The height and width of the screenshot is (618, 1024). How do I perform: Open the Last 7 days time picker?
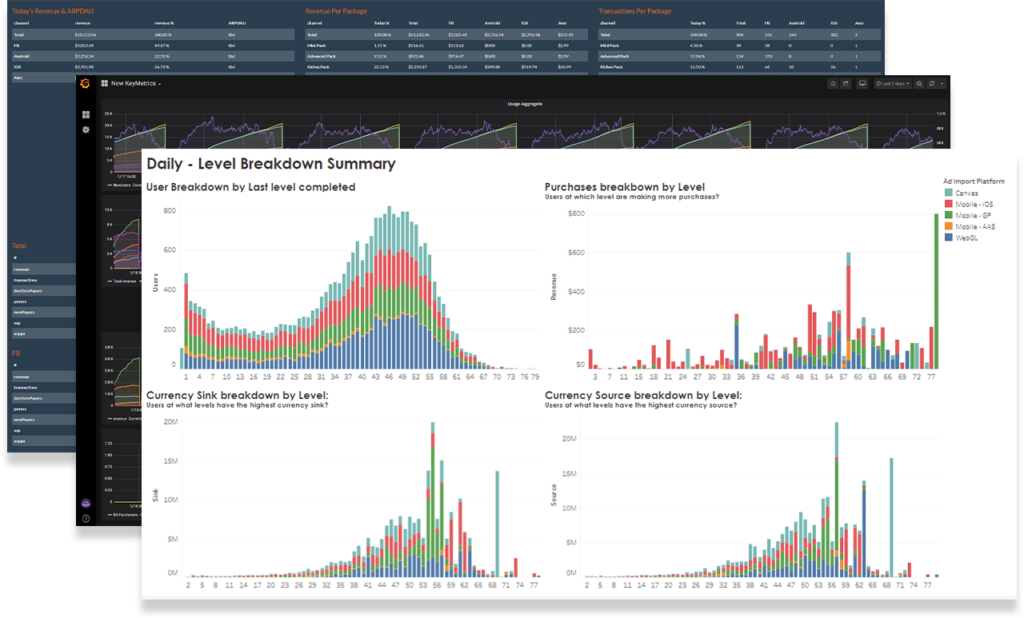(892, 84)
